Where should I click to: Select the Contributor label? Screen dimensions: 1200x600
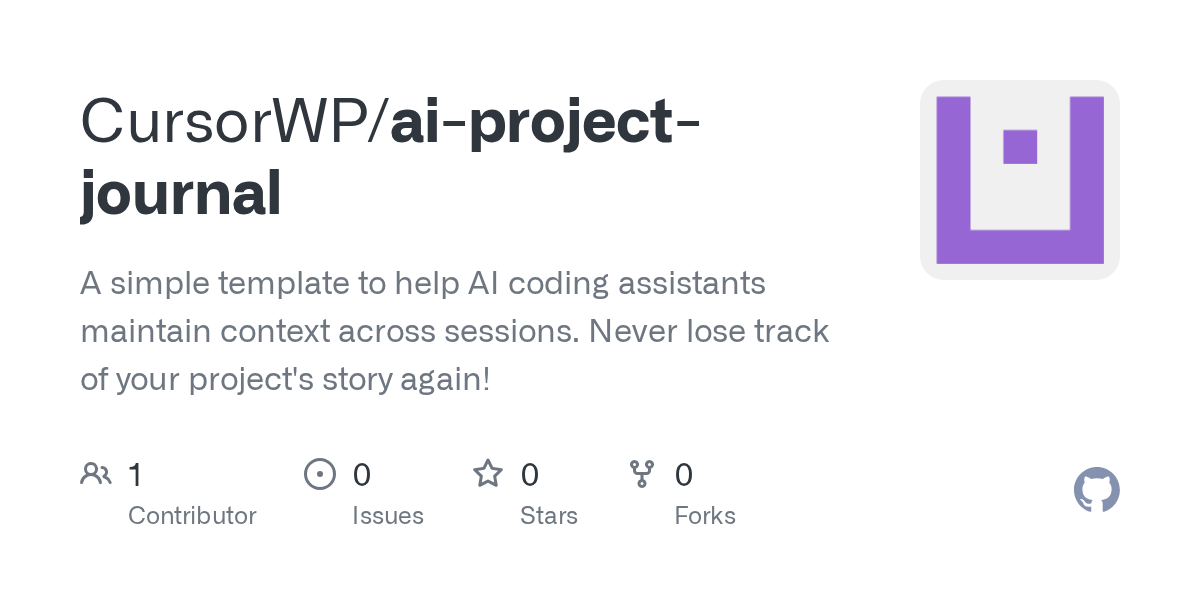(192, 516)
